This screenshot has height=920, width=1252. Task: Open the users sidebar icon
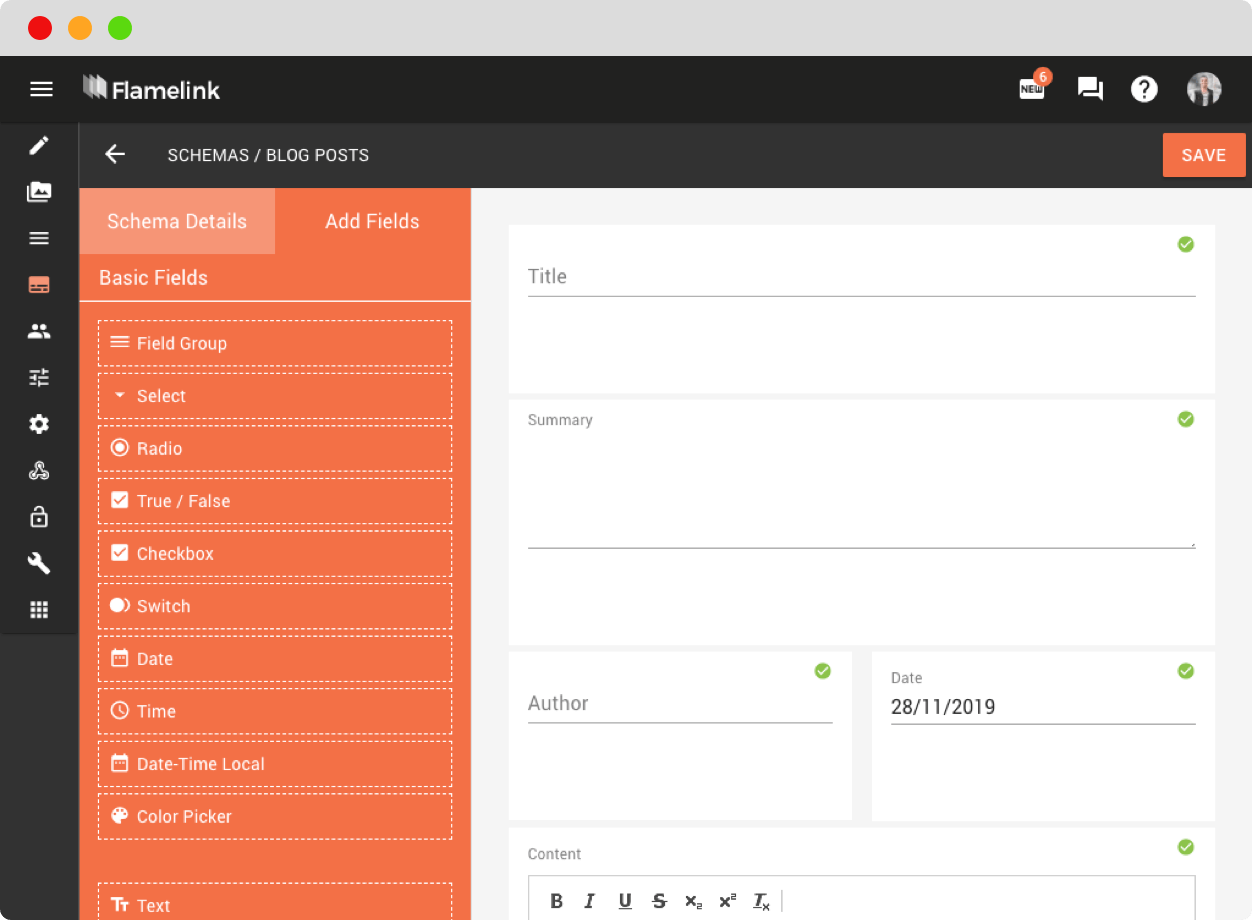pos(39,331)
